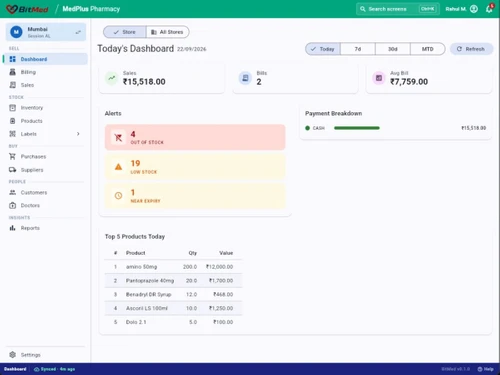Click the green Cash legend dot
This screenshot has height=375, width=500.
click(307, 128)
